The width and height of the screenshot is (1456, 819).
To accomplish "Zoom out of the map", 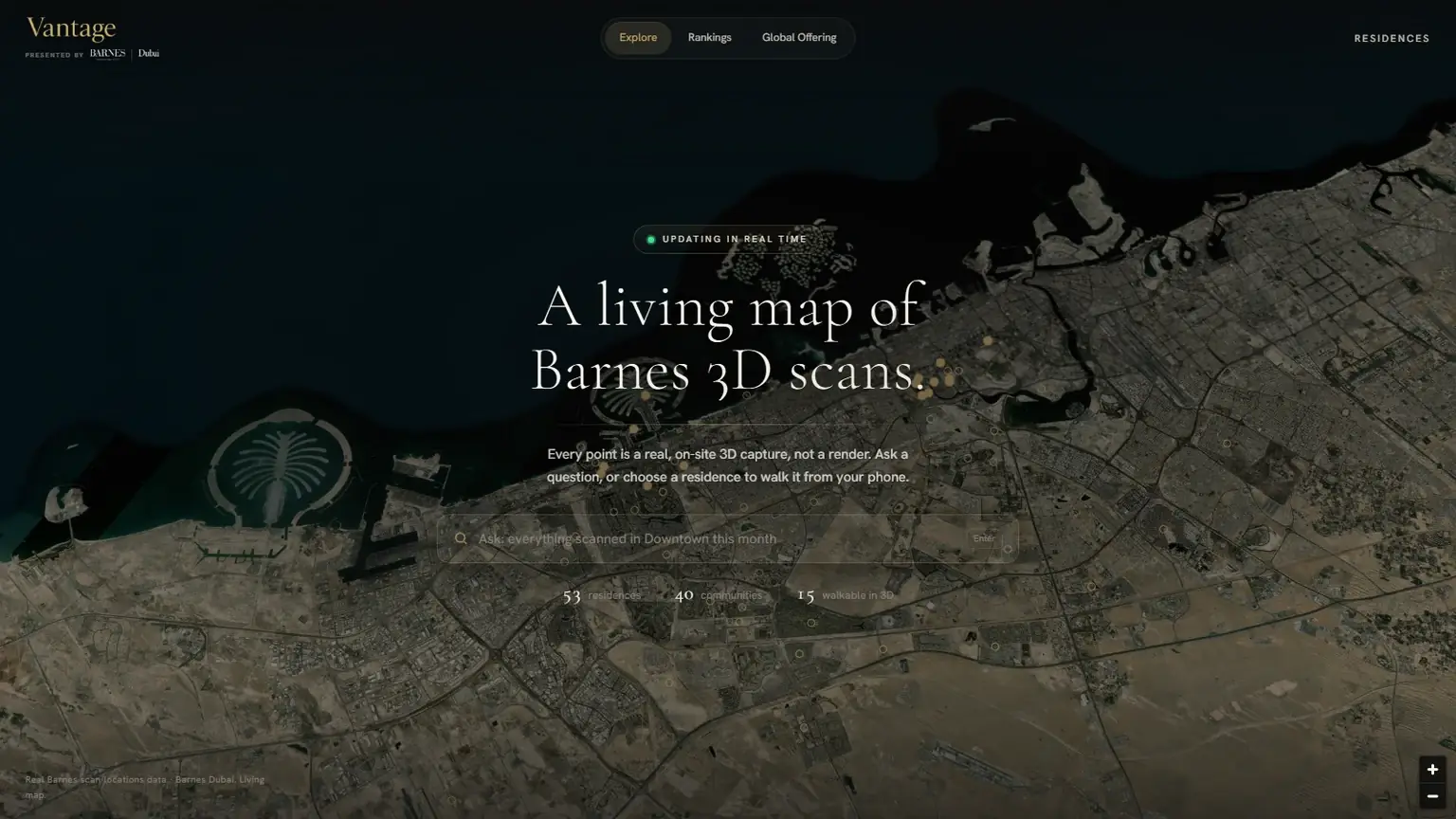I will coord(1432,796).
